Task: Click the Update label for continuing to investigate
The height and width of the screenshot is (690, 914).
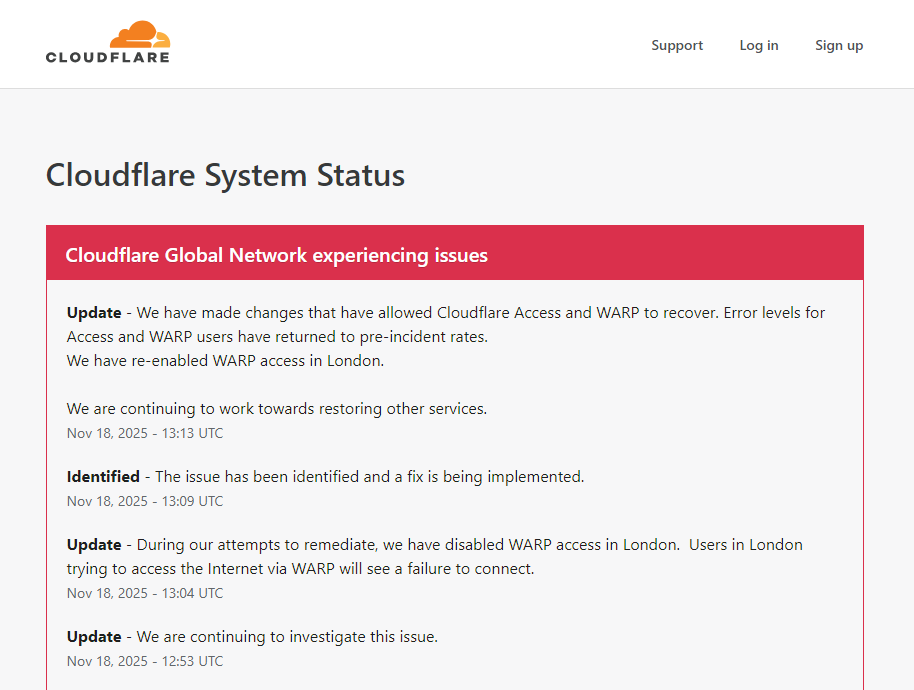Action: (x=94, y=637)
